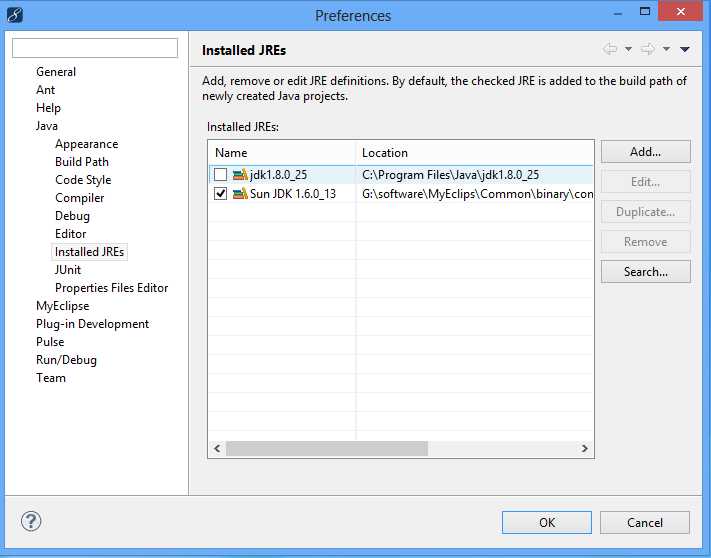Click the back navigation arrow icon
The height and width of the screenshot is (558, 711).
610,49
